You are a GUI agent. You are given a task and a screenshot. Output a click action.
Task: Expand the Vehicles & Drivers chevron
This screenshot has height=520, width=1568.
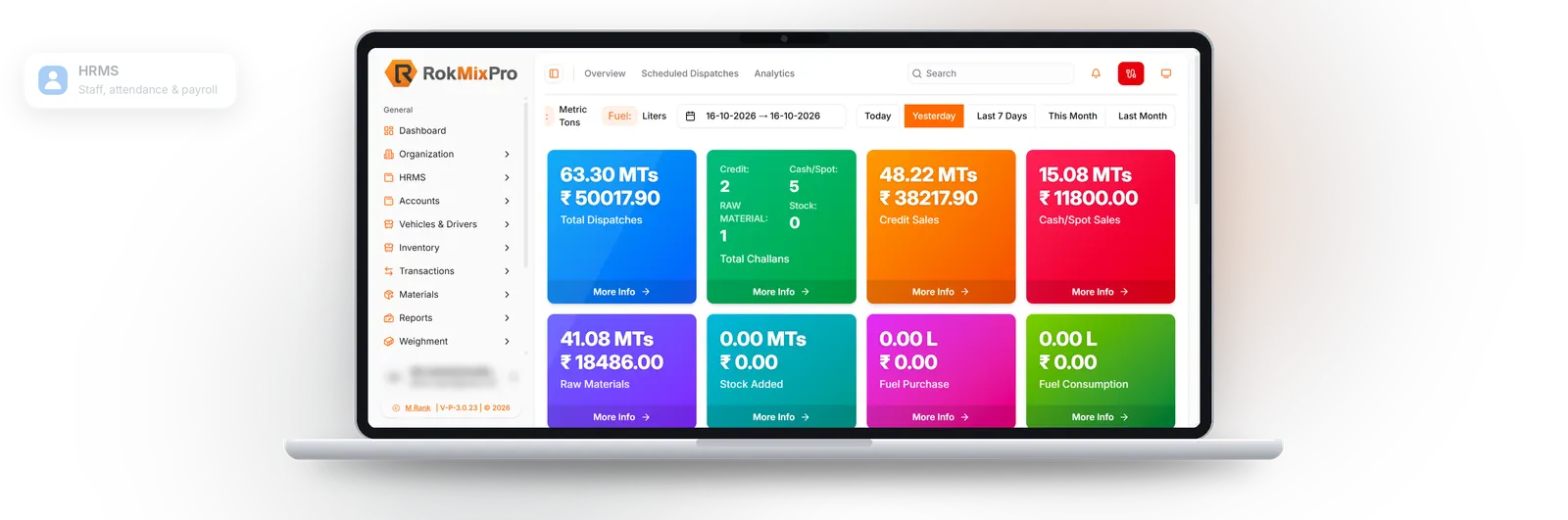pos(507,224)
